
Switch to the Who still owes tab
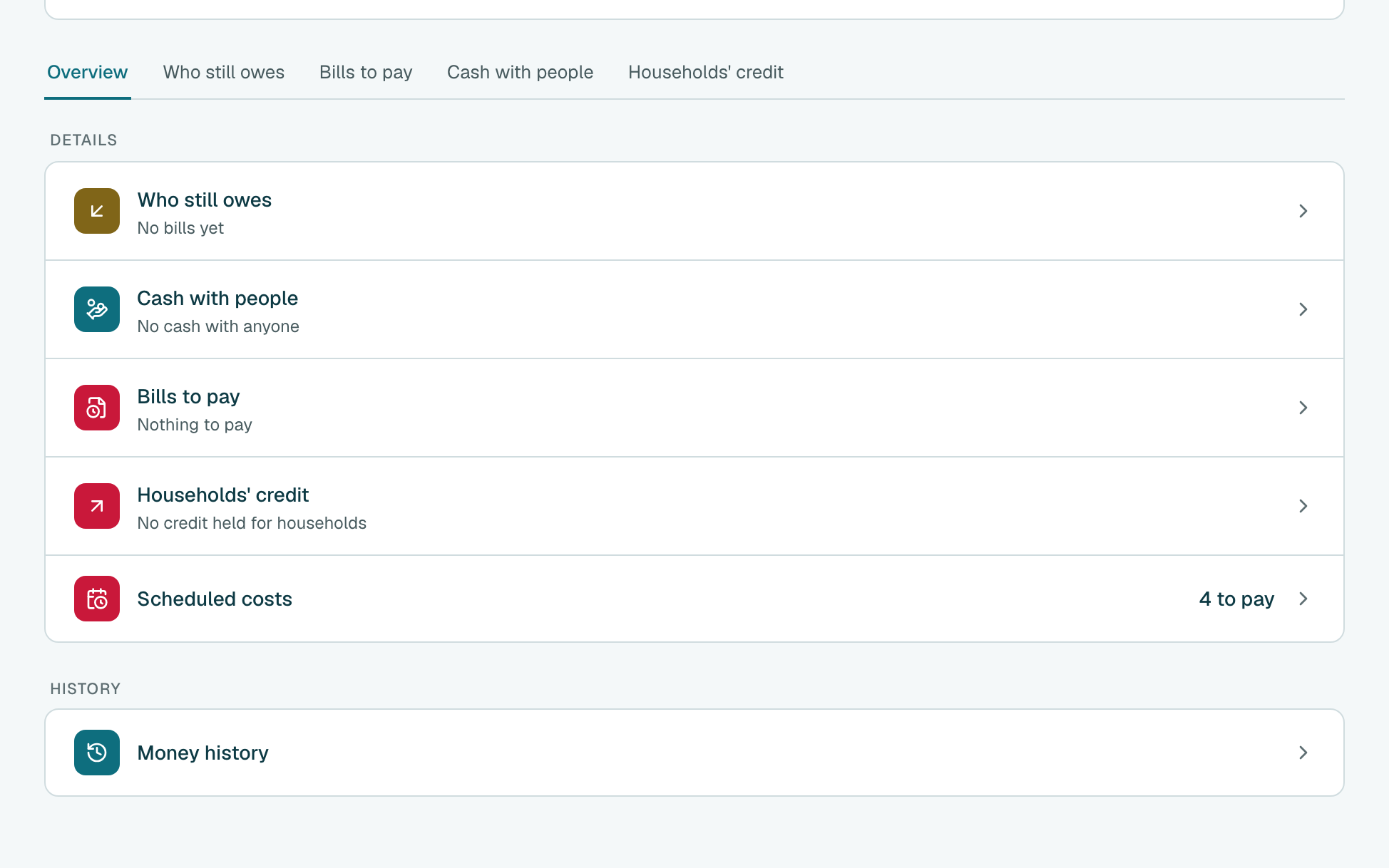(x=223, y=72)
